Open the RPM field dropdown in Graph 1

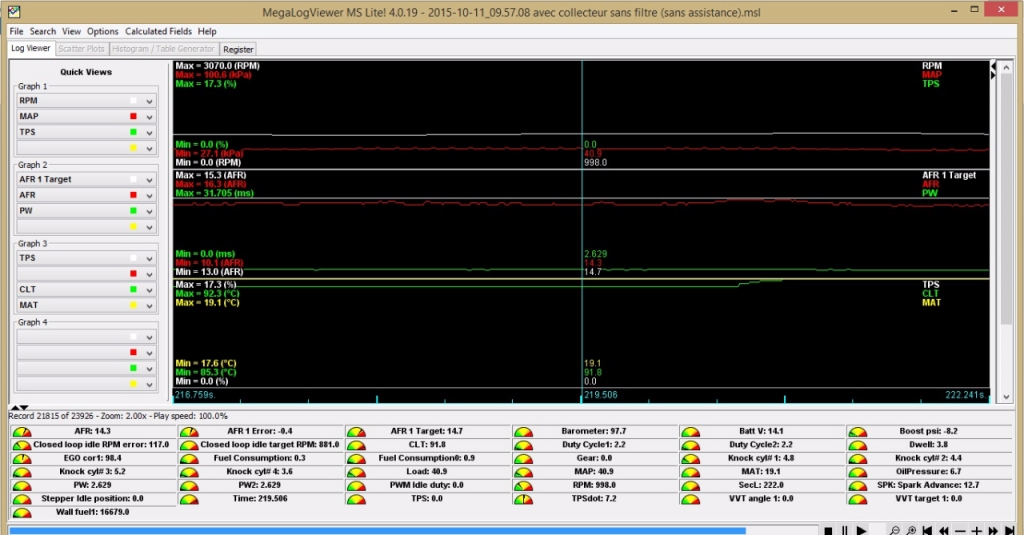coord(150,101)
